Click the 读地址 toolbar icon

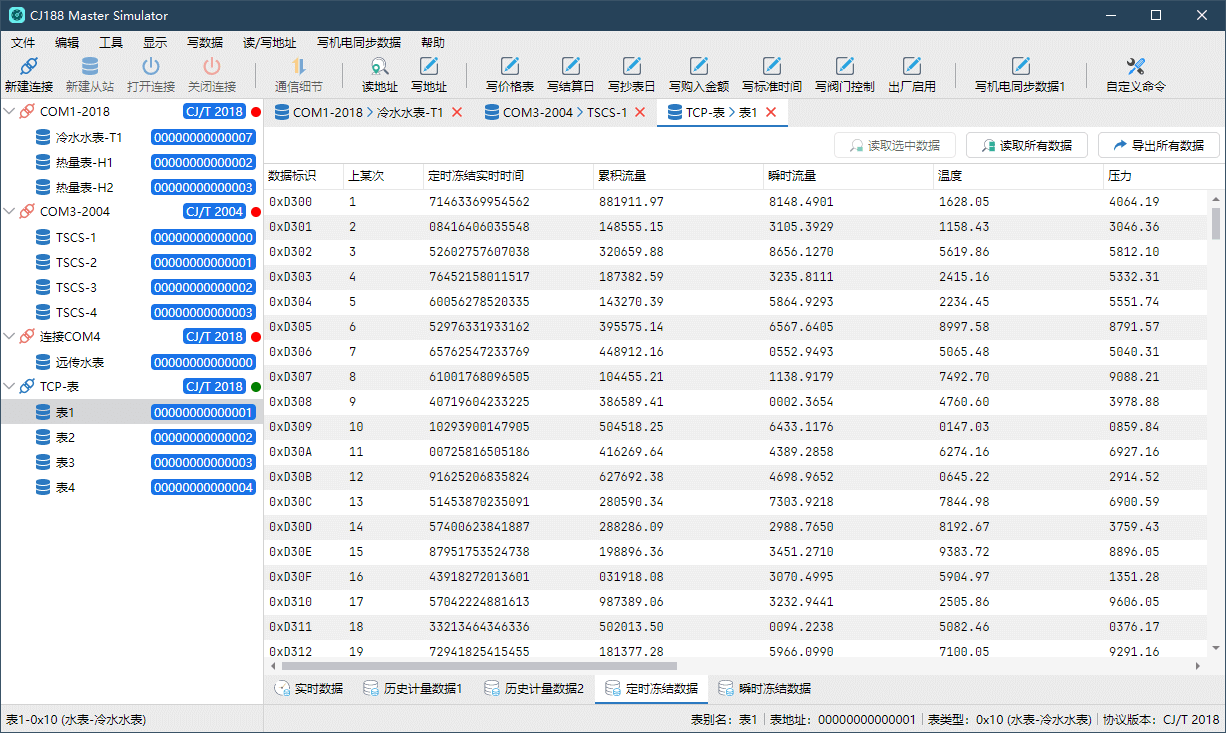coord(379,67)
